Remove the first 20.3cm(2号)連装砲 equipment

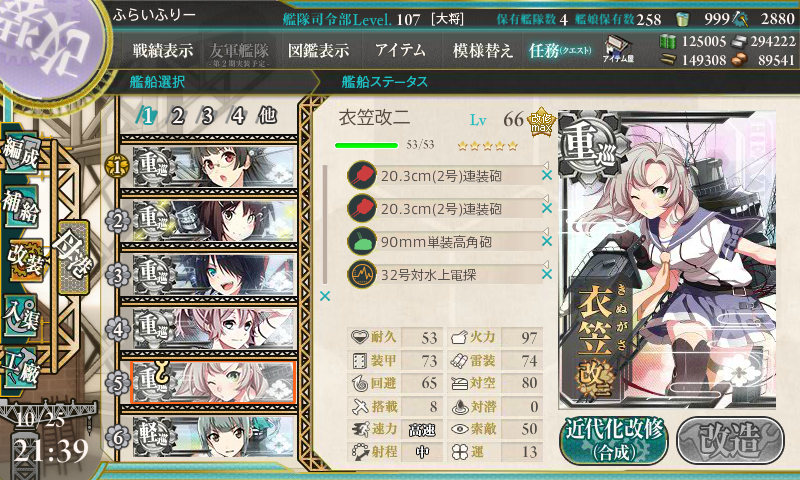click(x=546, y=175)
